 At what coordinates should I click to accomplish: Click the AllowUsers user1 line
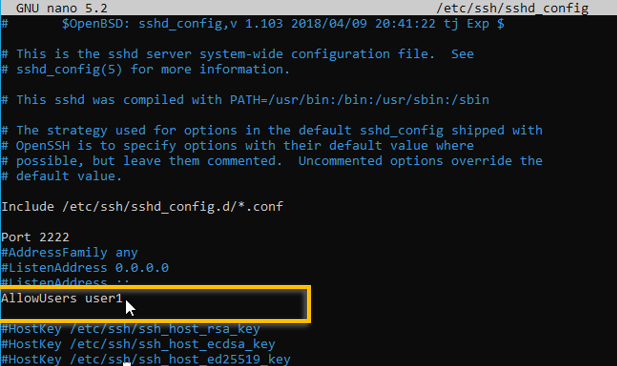tap(62, 298)
